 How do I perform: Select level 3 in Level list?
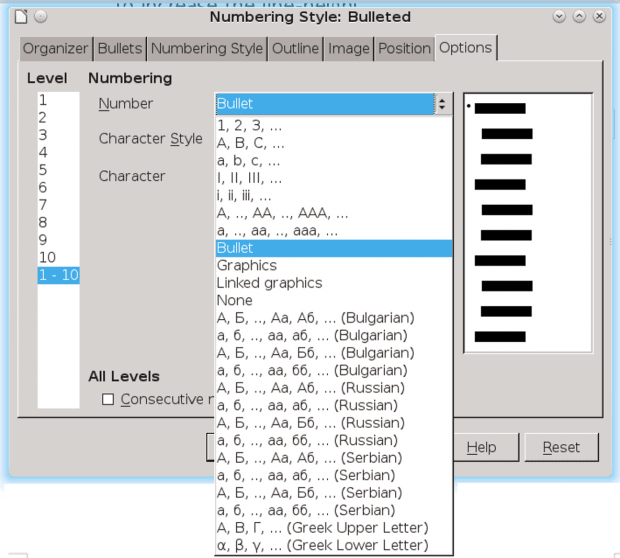59,135
